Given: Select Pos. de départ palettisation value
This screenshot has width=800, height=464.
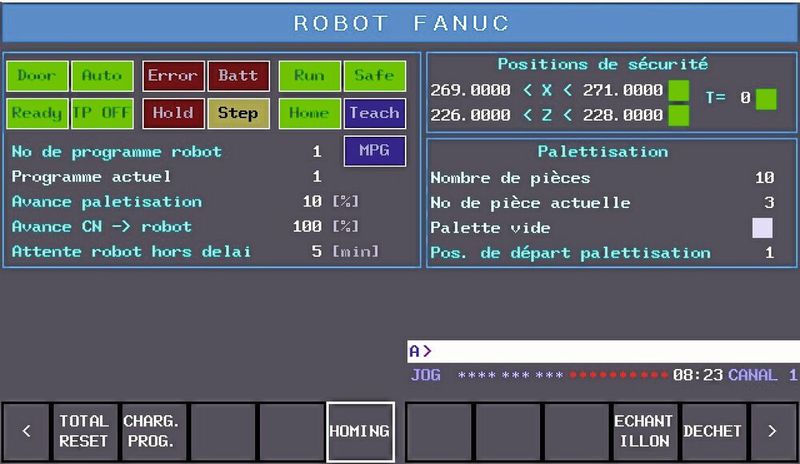Looking at the screenshot, I should [x=769, y=253].
